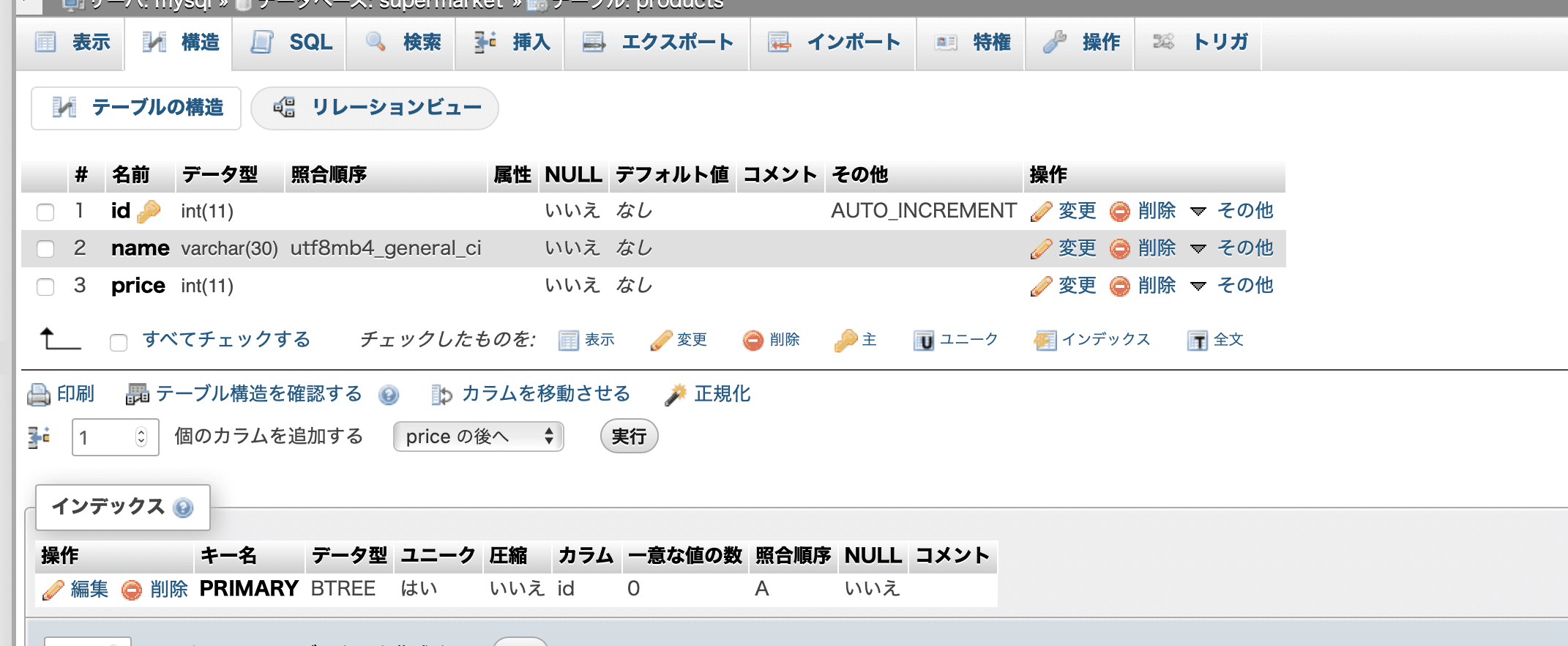
Task: Click the printer icon to print (印刷)
Action: coord(38,395)
